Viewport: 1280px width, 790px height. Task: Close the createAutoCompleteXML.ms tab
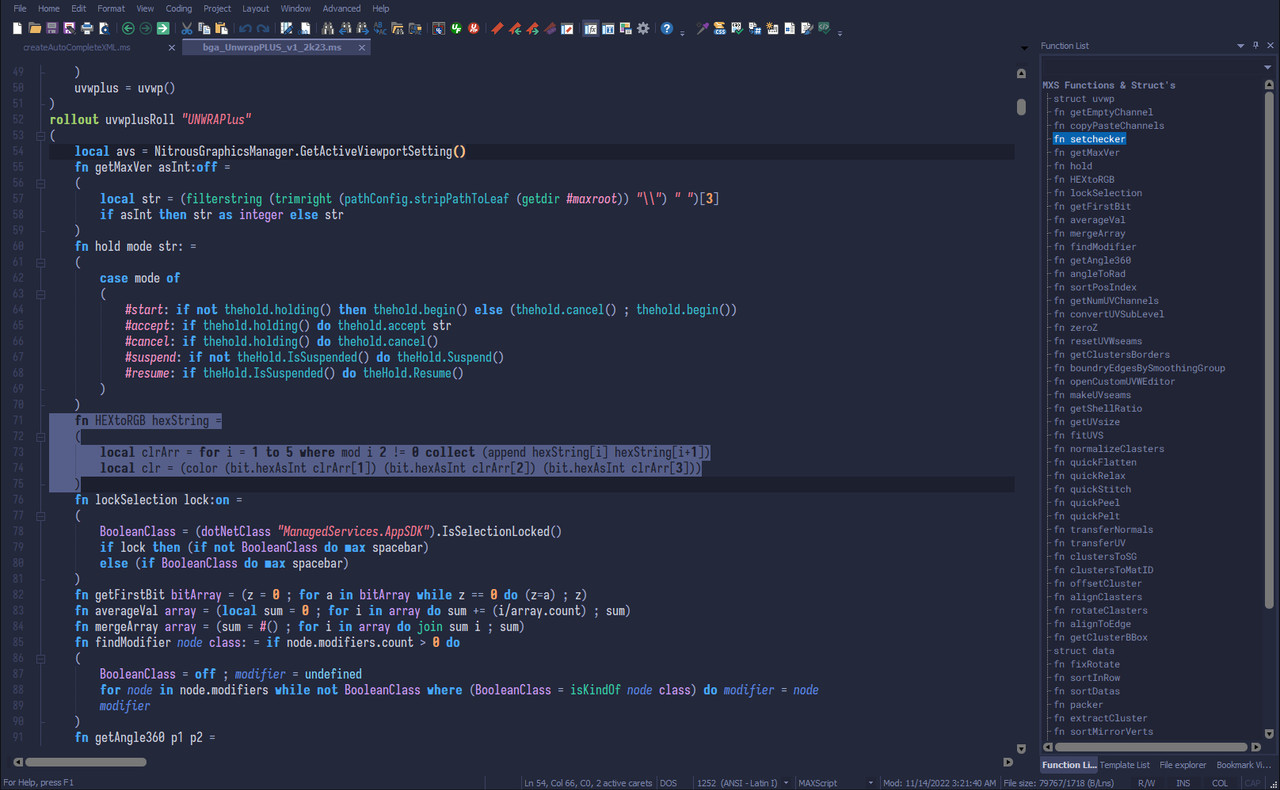(x=171, y=47)
